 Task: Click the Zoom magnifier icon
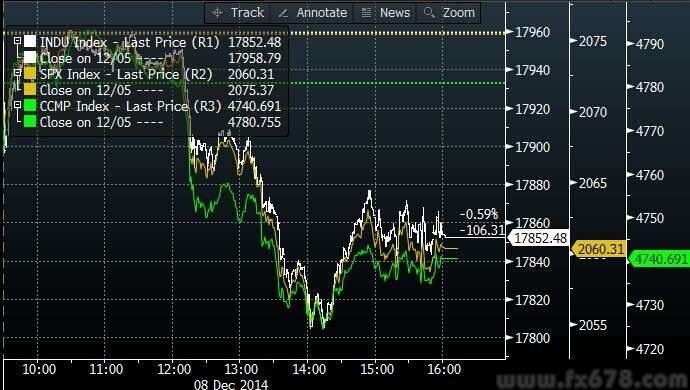coord(429,13)
